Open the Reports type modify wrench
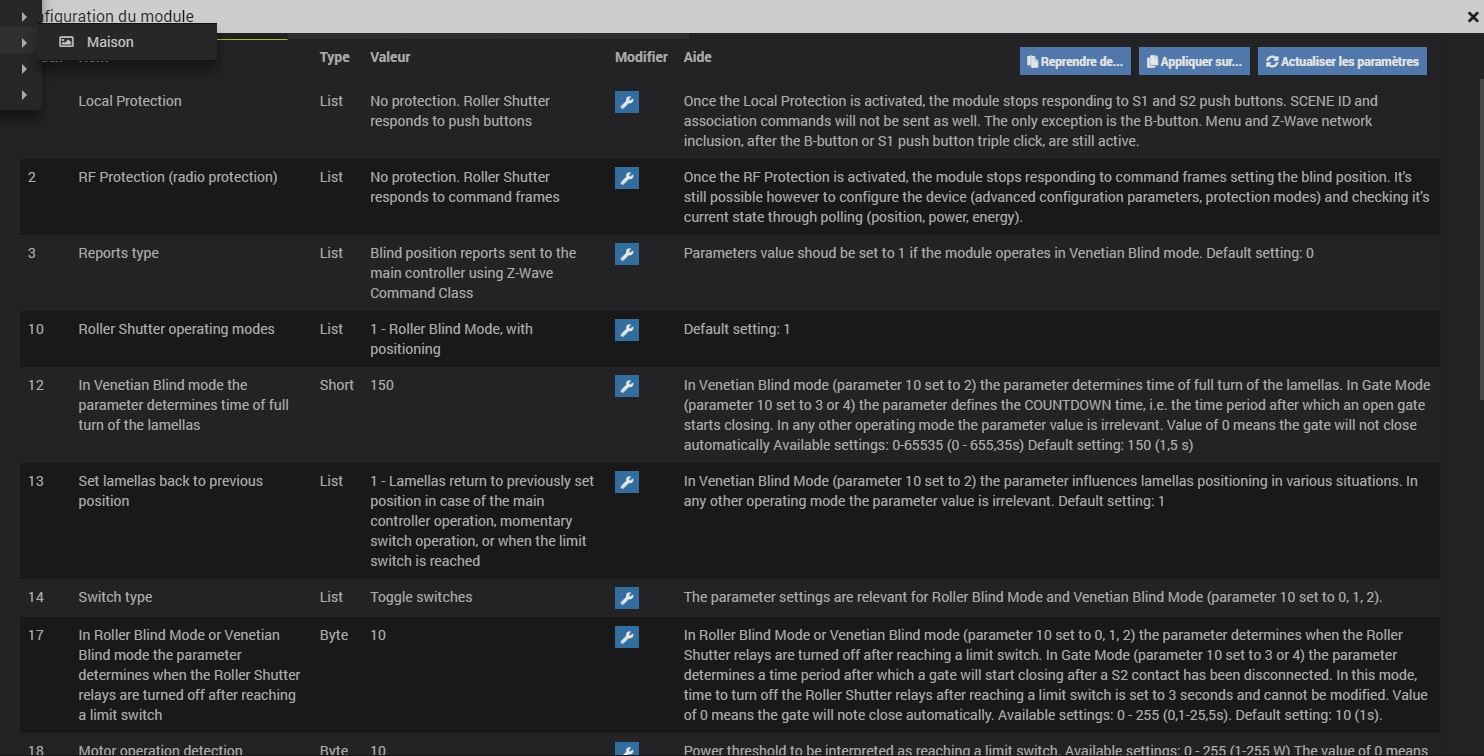This screenshot has height=756, width=1484. 627,254
